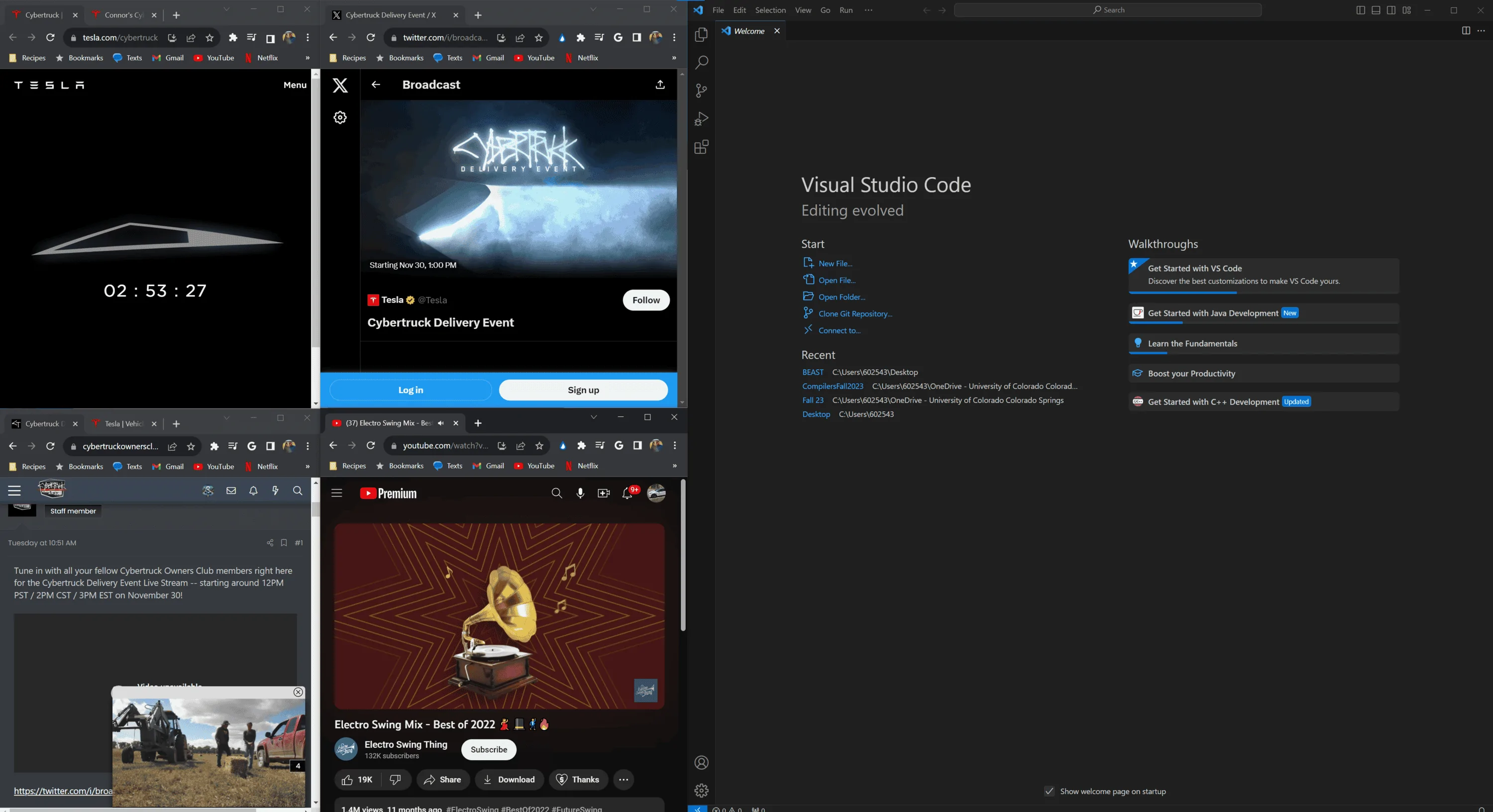Click the Cybertruck forum page vertical scrollbar
Screen dimensions: 1493x812
[x=316, y=508]
